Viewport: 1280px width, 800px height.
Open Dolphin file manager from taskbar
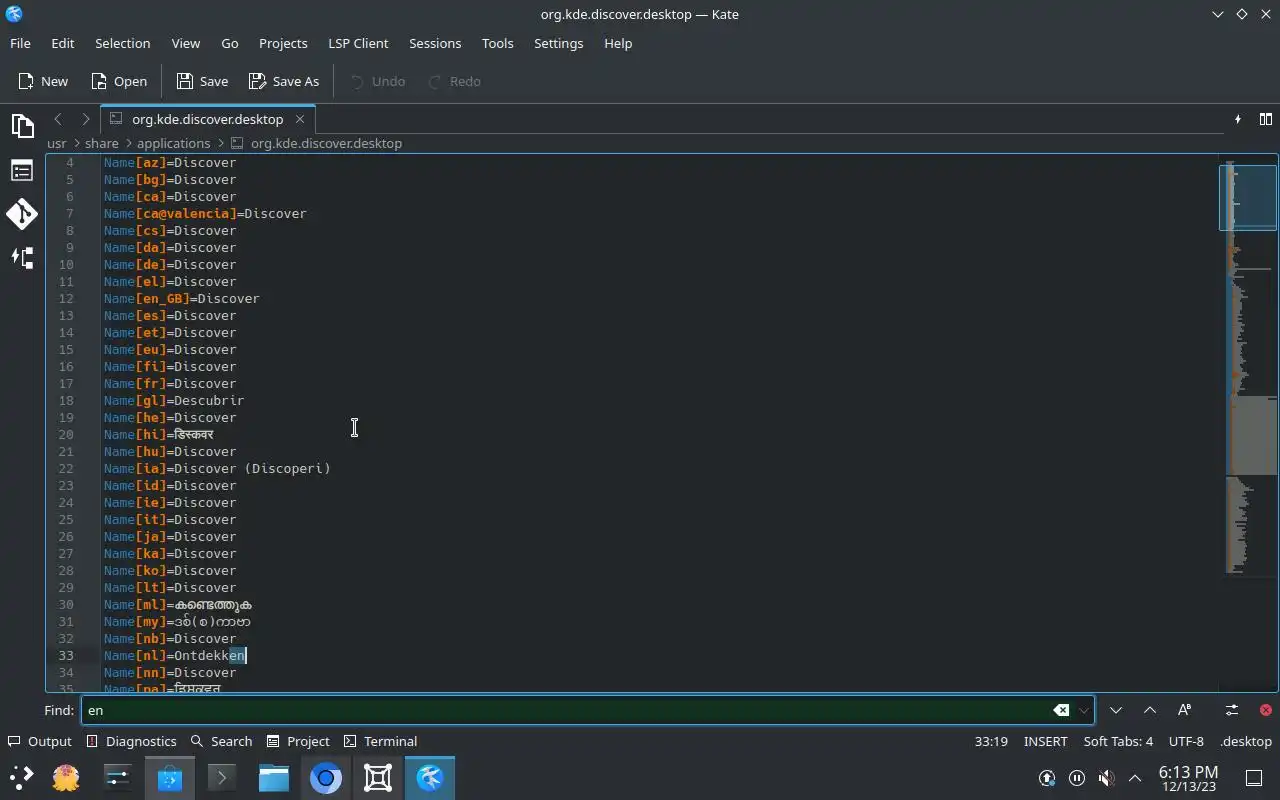[274, 778]
